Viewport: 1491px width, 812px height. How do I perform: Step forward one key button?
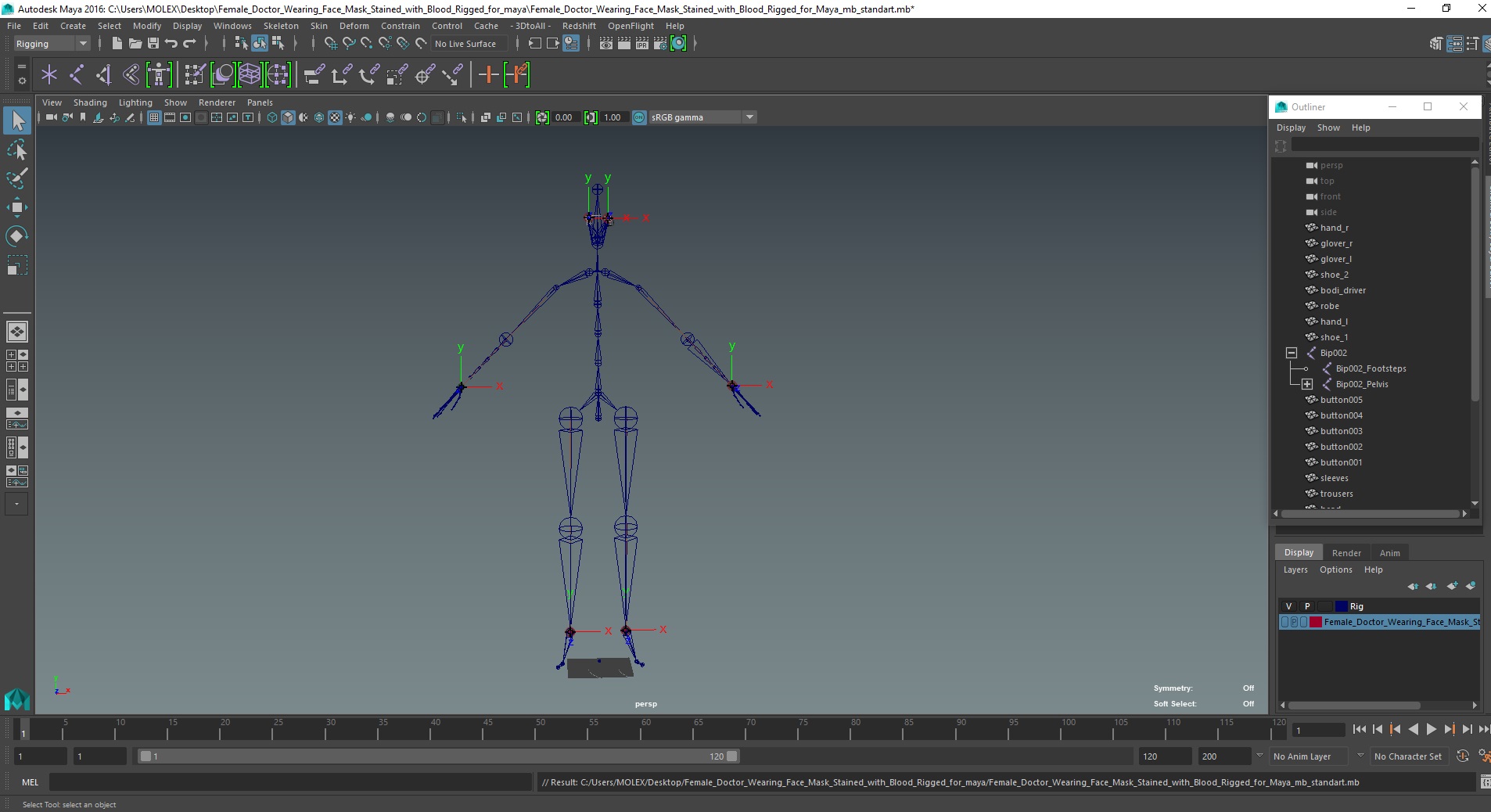tap(1449, 729)
